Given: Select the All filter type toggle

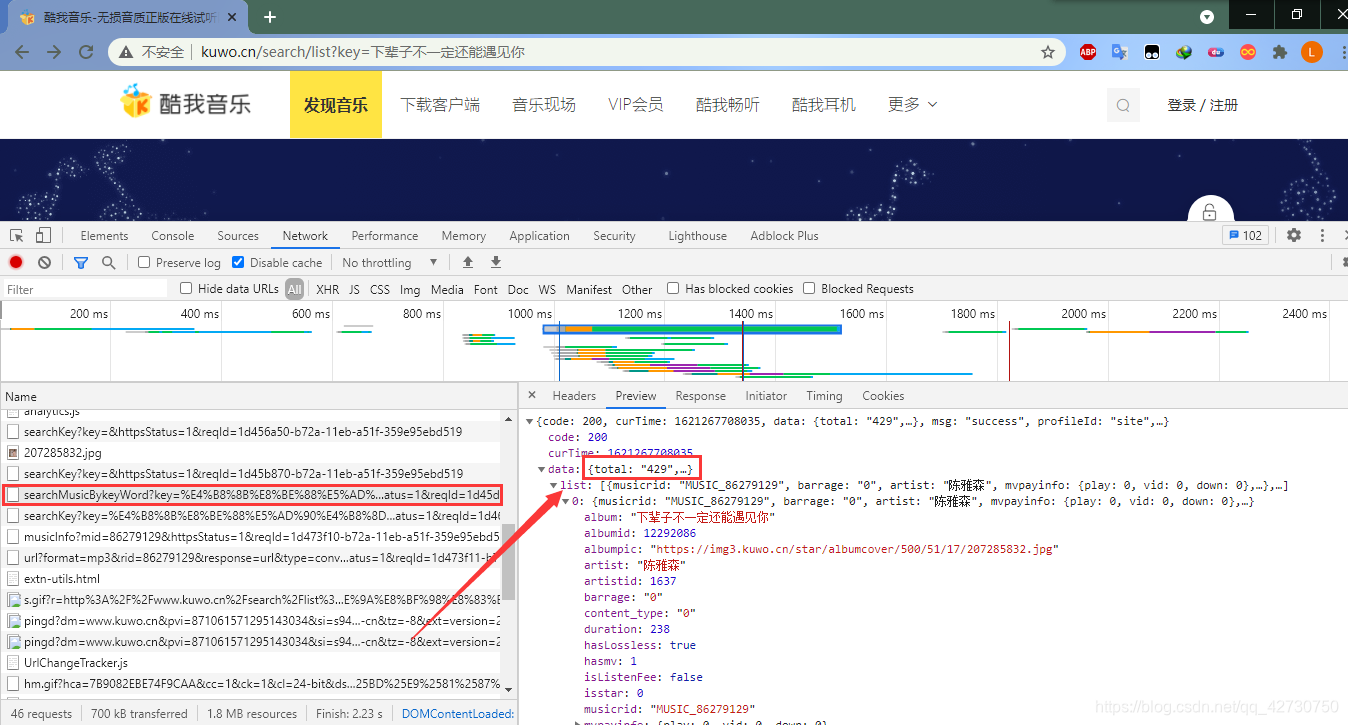Looking at the screenshot, I should (x=294, y=289).
